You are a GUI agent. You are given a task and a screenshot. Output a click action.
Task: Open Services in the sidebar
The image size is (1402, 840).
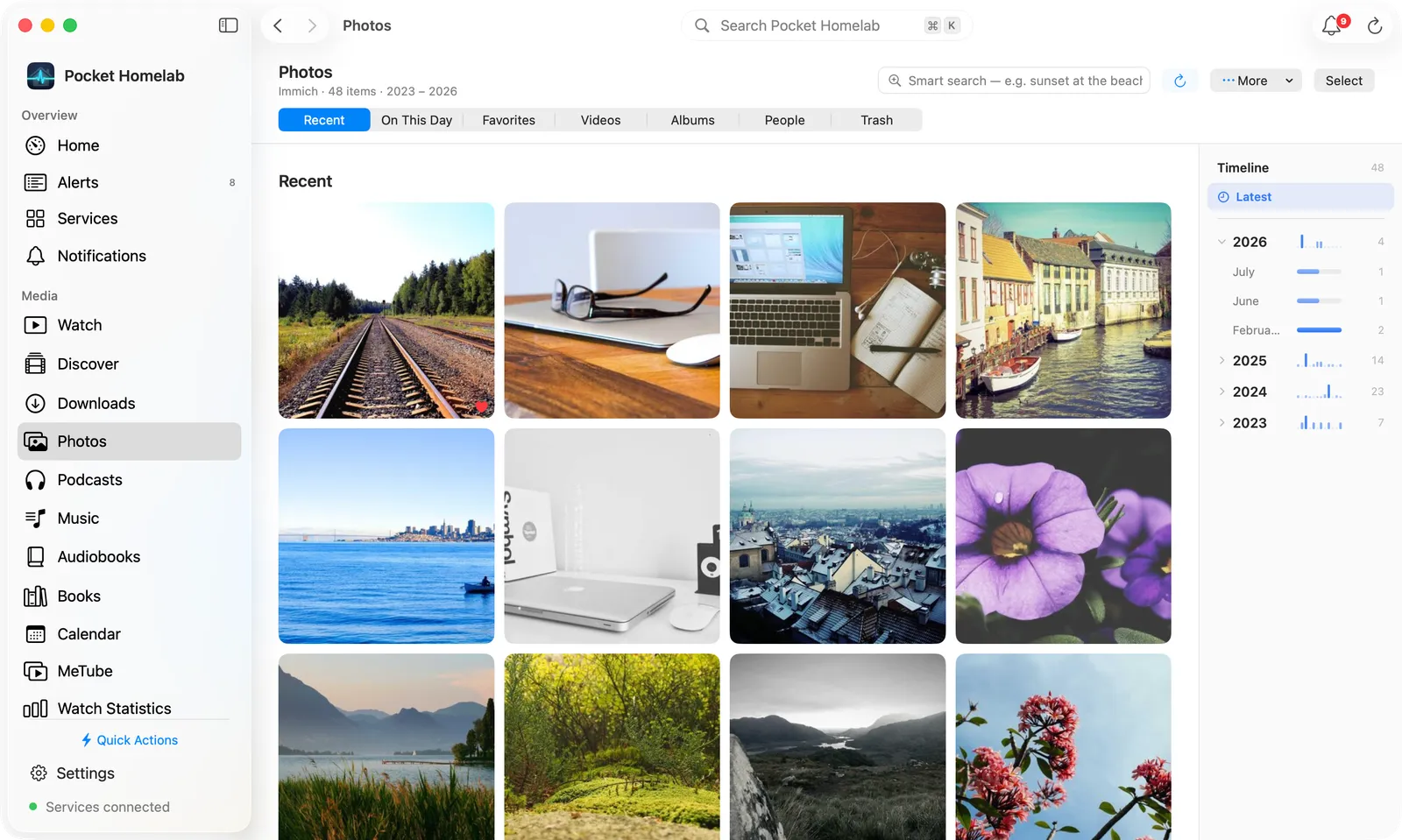[129, 218]
